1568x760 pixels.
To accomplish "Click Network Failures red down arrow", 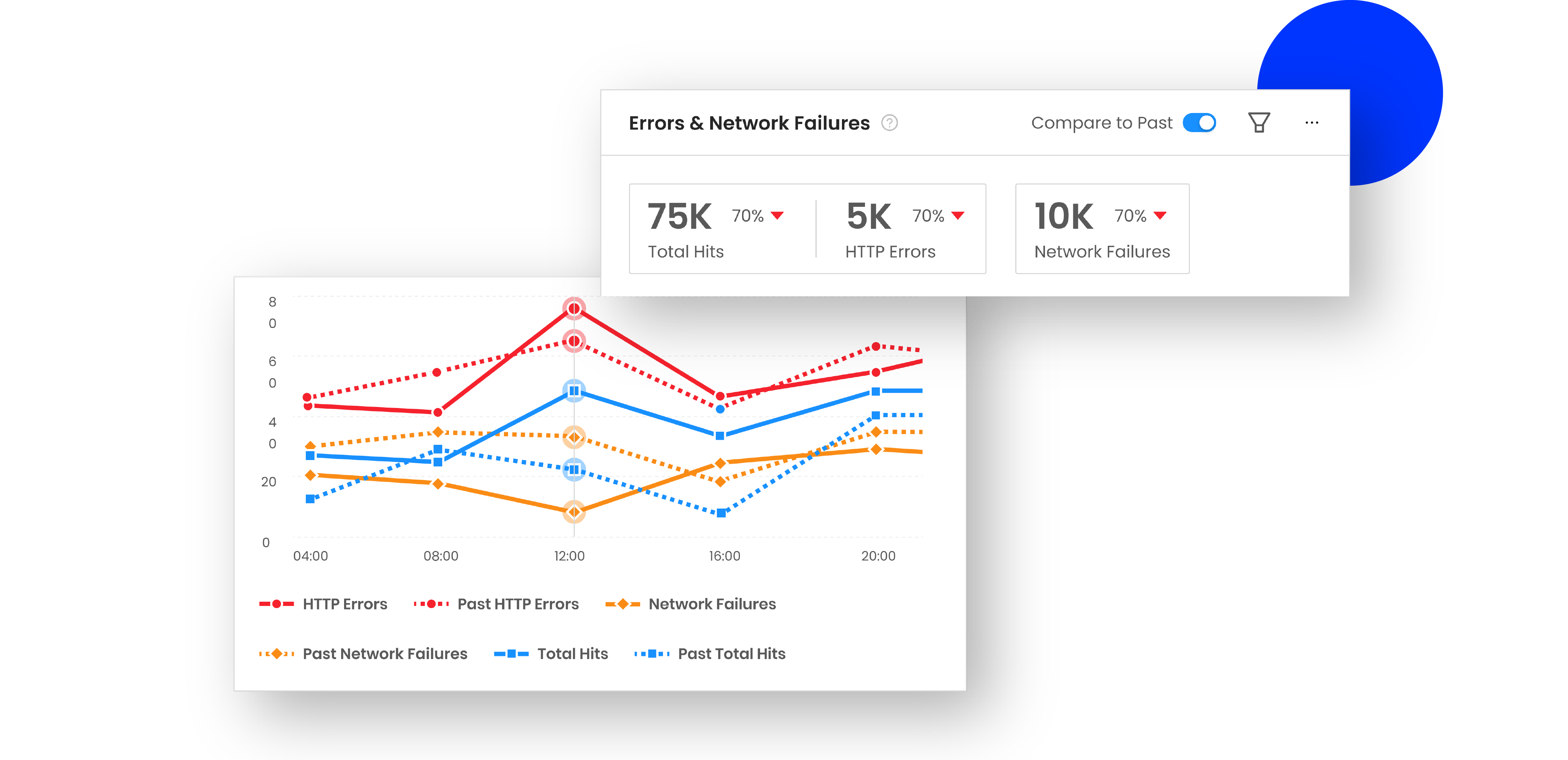I will (1159, 215).
